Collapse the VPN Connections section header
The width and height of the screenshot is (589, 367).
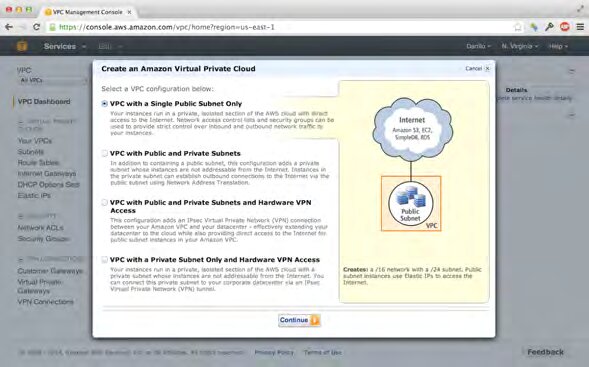pyautogui.click(x=50, y=259)
